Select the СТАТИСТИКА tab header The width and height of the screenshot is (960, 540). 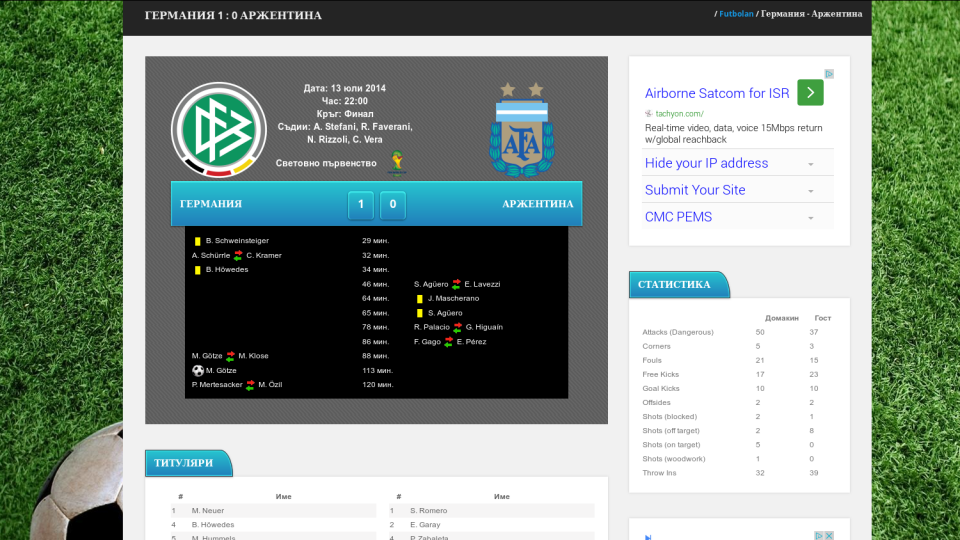(x=678, y=285)
